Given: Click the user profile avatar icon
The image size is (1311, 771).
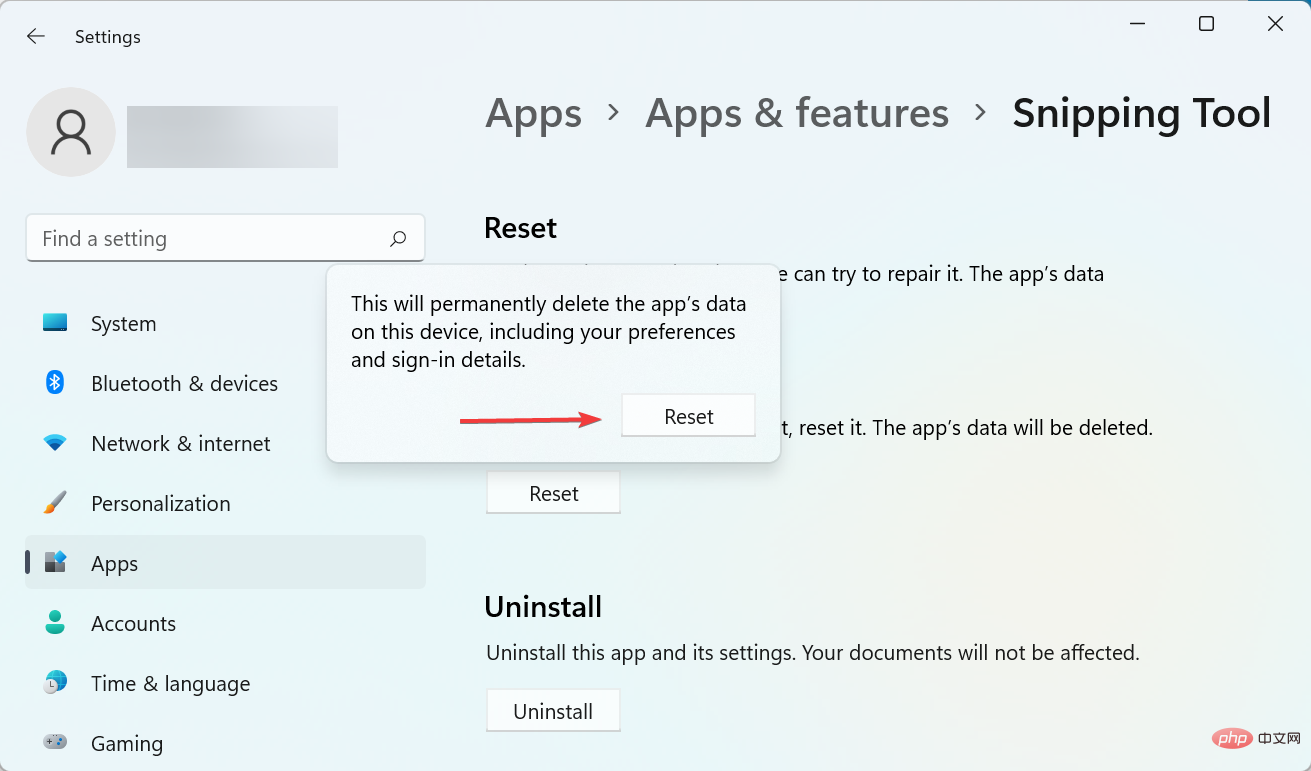Looking at the screenshot, I should (71, 132).
